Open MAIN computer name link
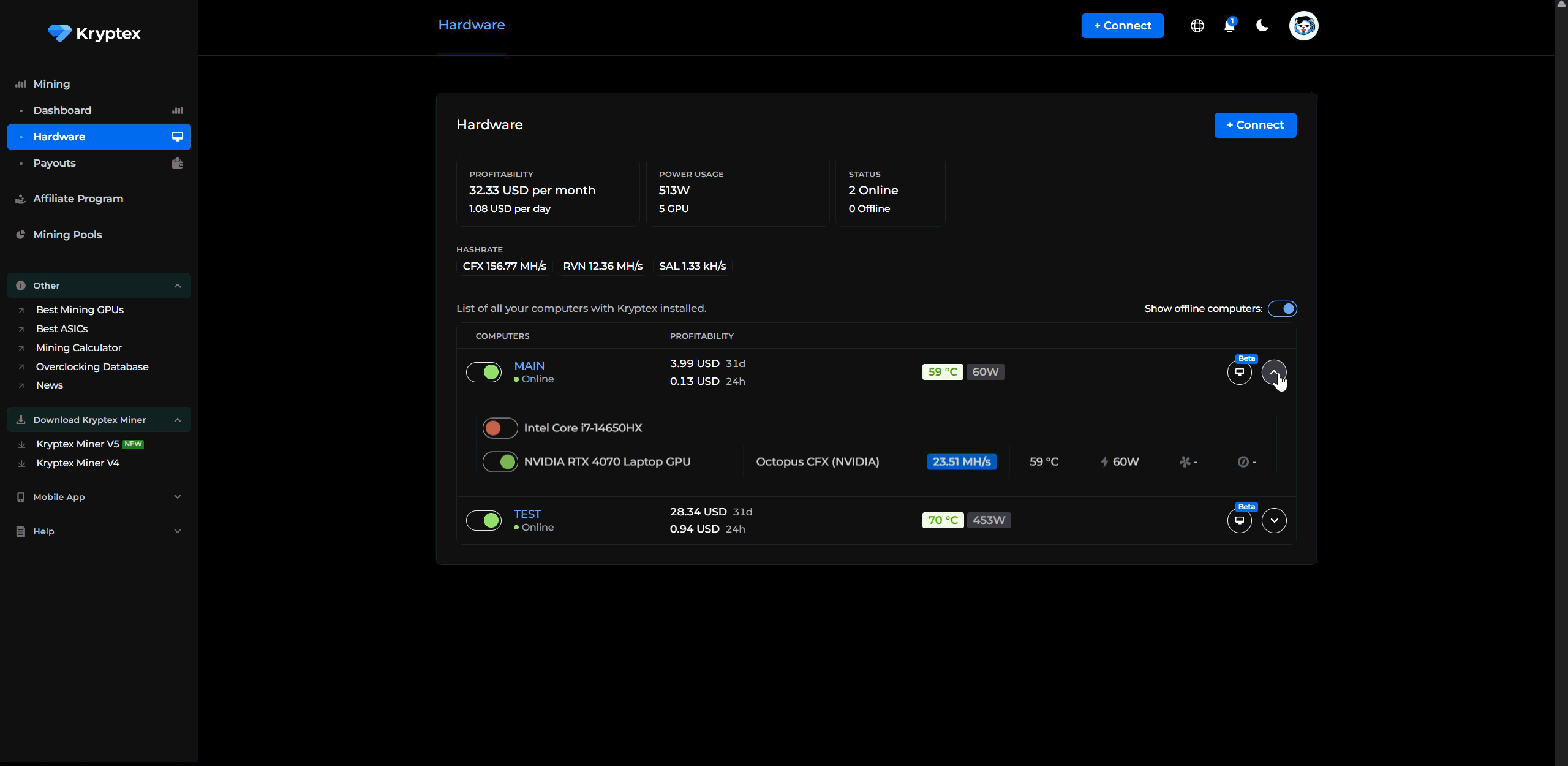Image resolution: width=1568 pixels, height=766 pixels. point(529,366)
